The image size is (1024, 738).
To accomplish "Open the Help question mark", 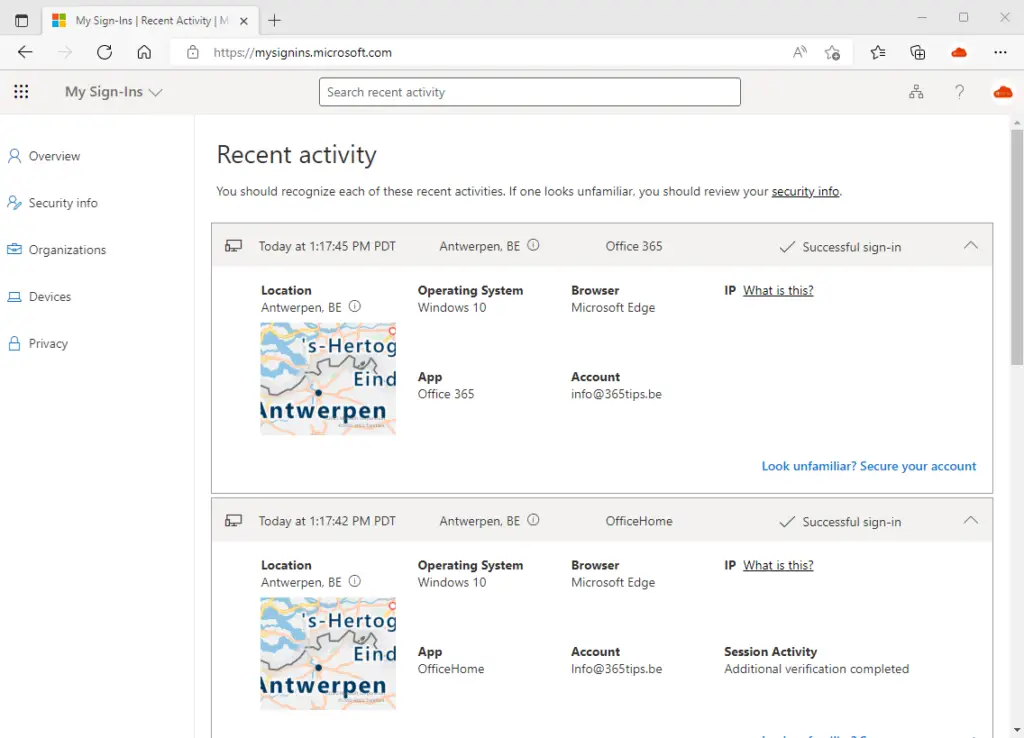I will [959, 92].
